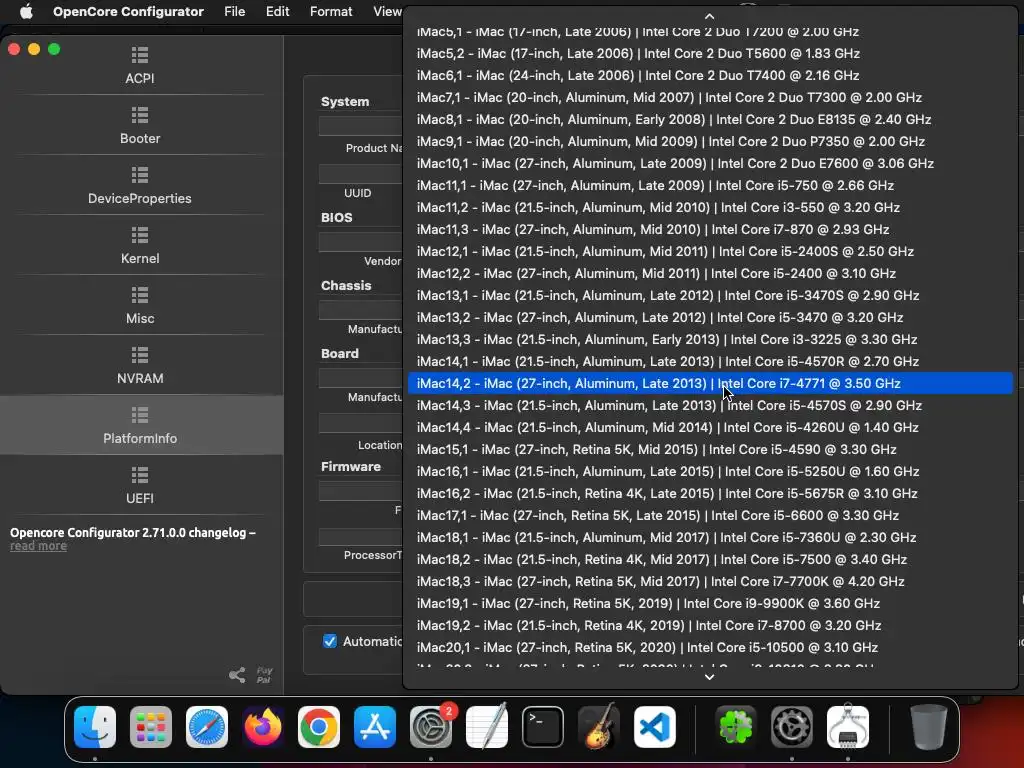Select iMac10,1 with Core 2 Duo E7600
This screenshot has width=1024, height=768.
click(x=710, y=163)
